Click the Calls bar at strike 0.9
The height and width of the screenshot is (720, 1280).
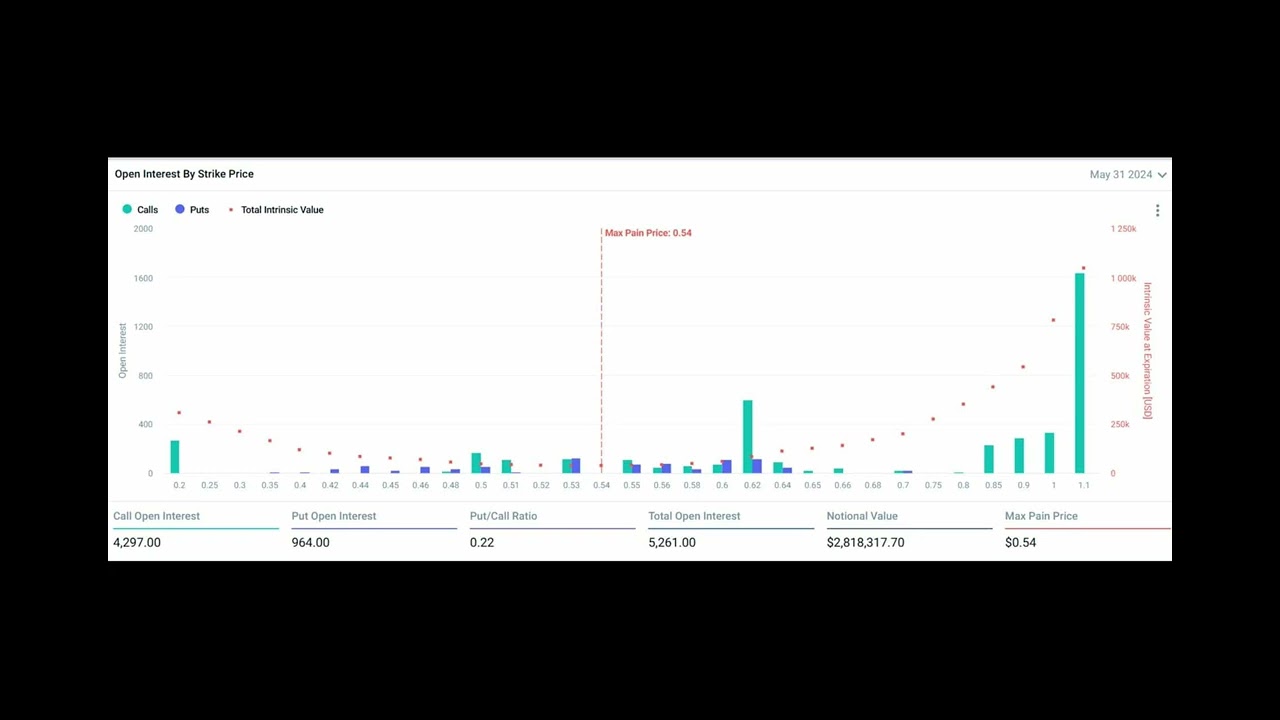[x=1020, y=456]
